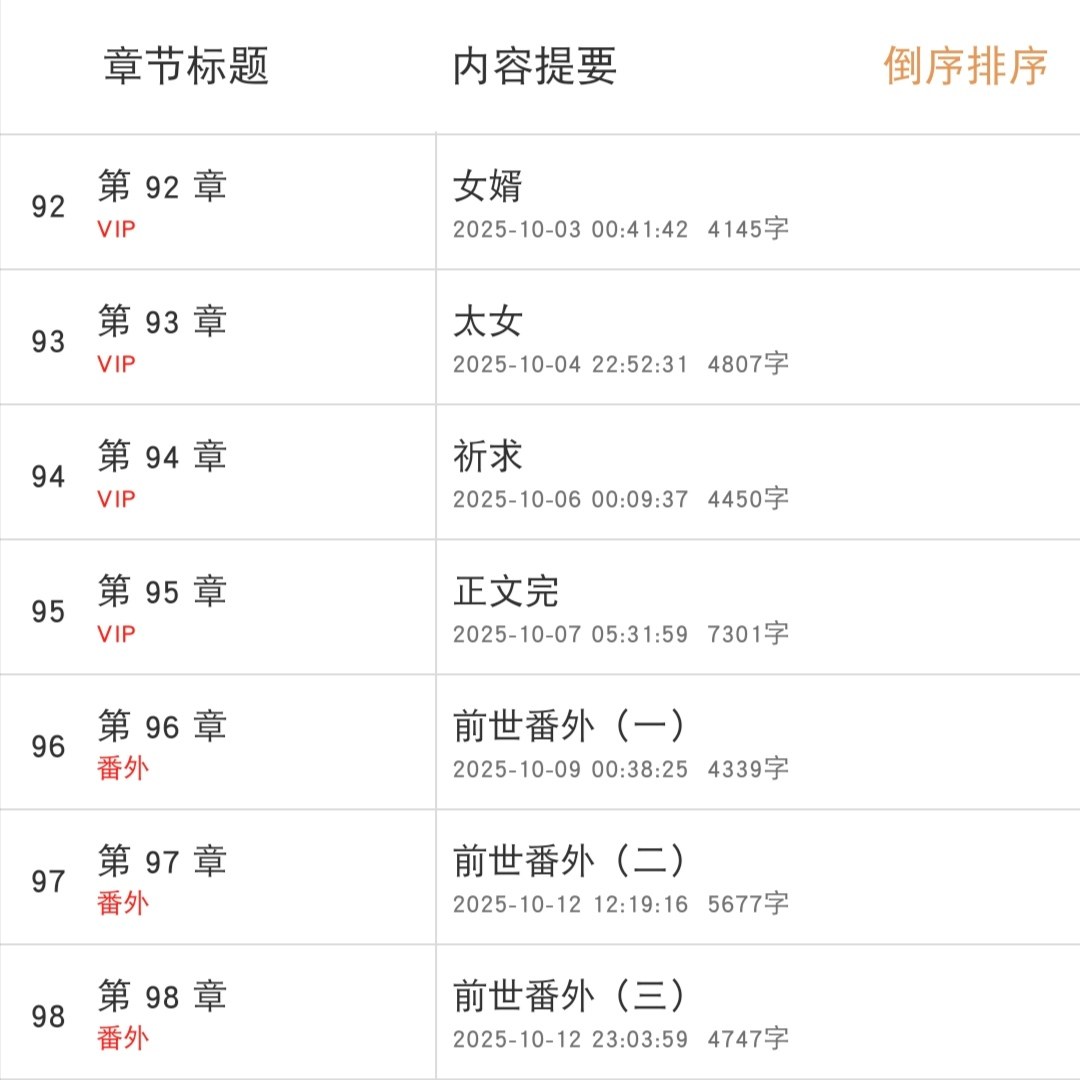Open chapter 第 97 章
The height and width of the screenshot is (1080, 1080).
162,862
